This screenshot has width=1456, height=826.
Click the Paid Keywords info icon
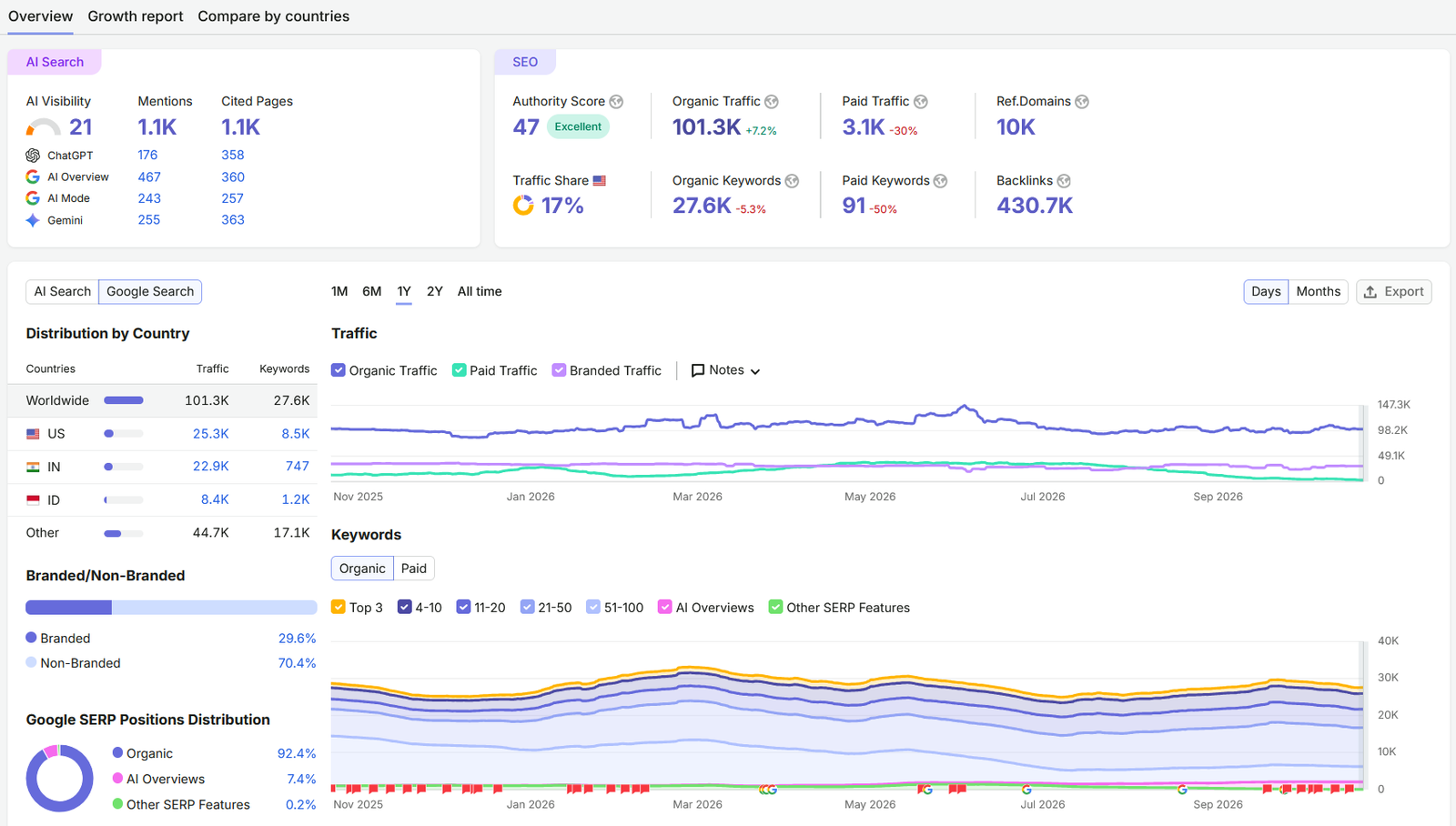(941, 181)
